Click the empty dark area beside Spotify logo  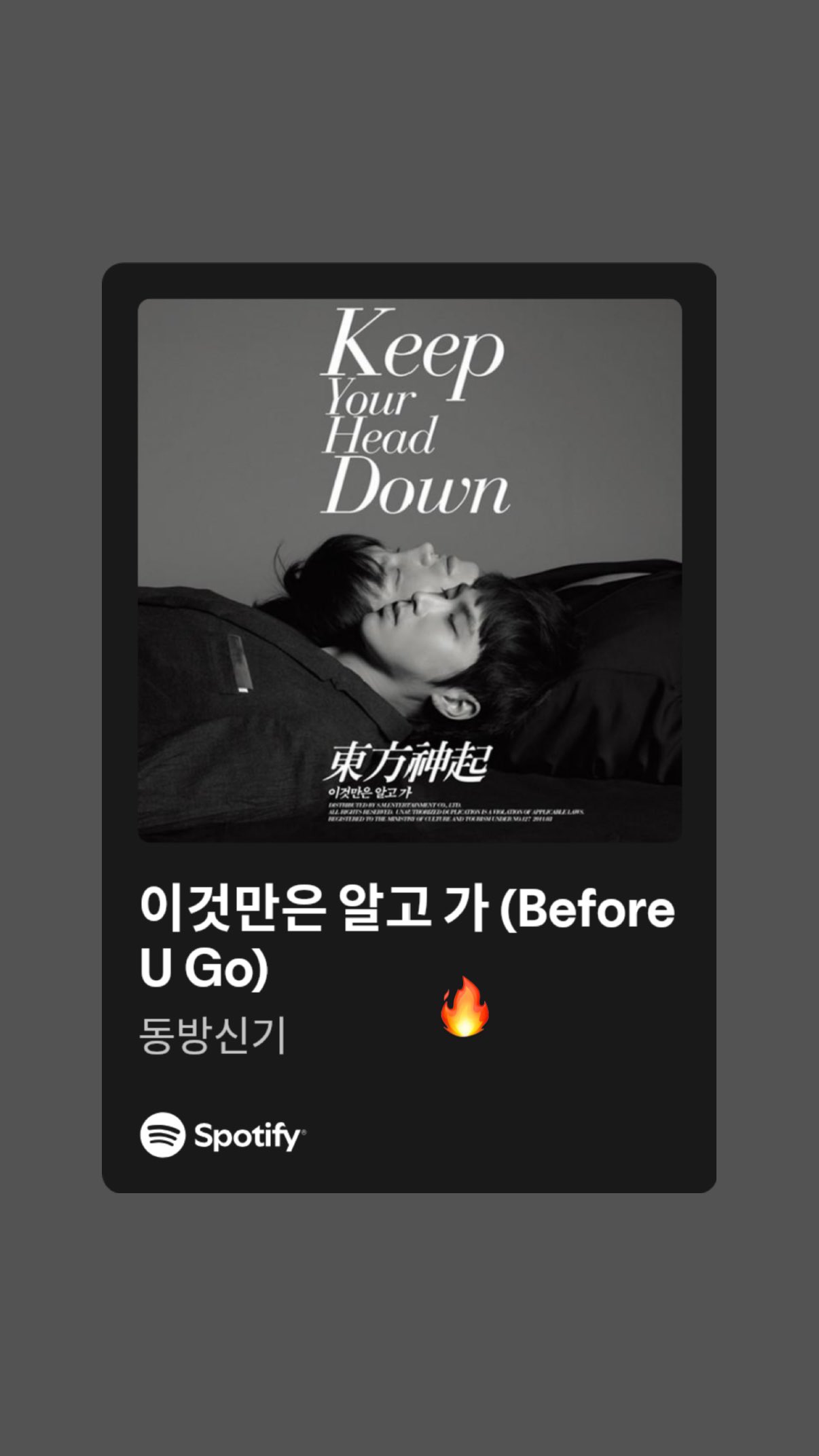509,1135
